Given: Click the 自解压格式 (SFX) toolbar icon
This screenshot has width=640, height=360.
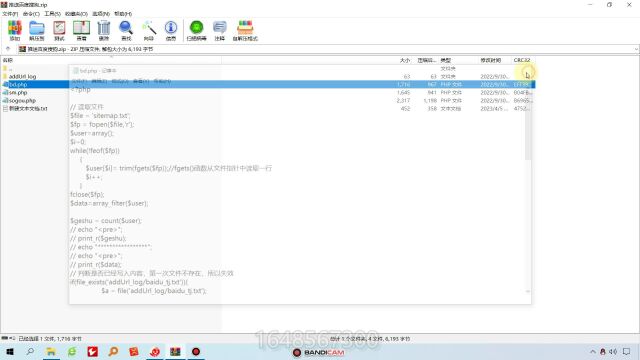Looking at the screenshot, I should [x=245, y=31].
